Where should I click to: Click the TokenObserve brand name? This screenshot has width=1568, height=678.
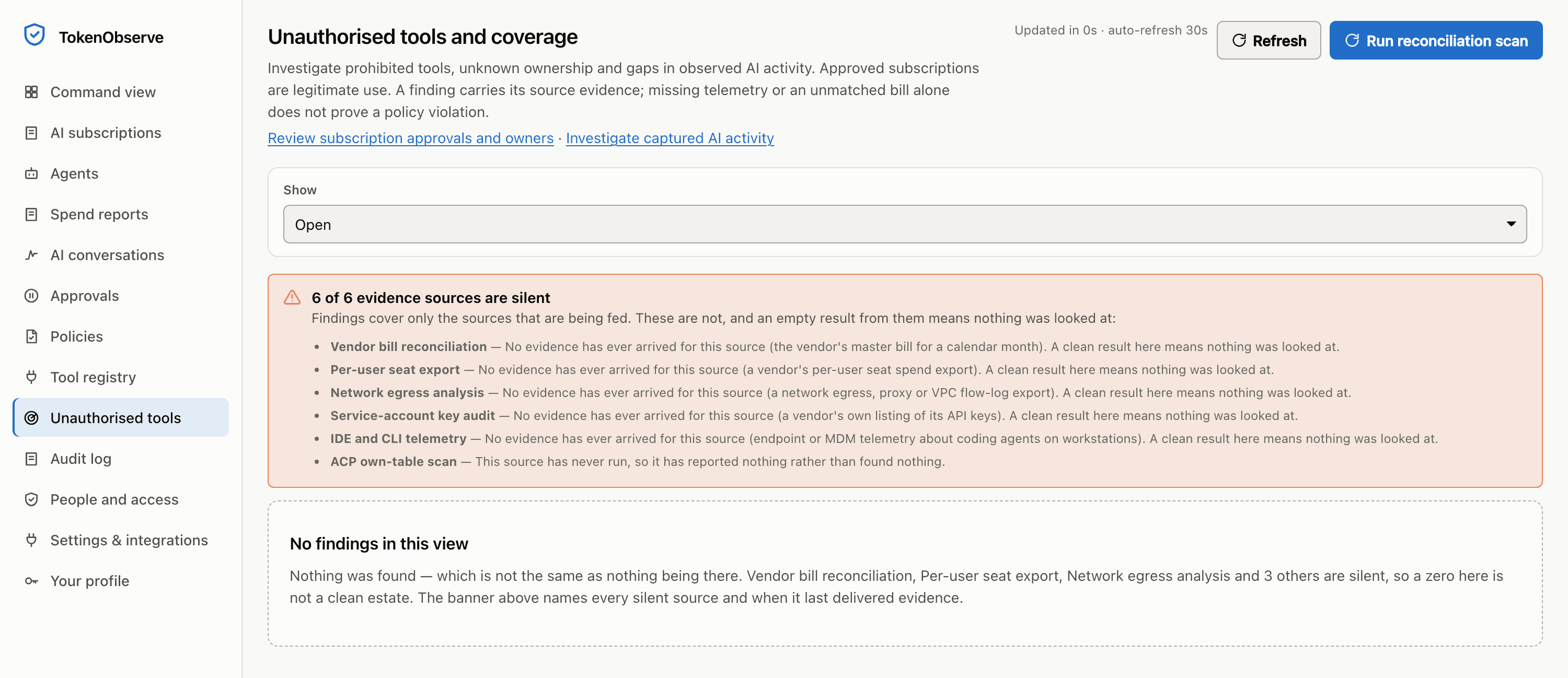(x=111, y=37)
